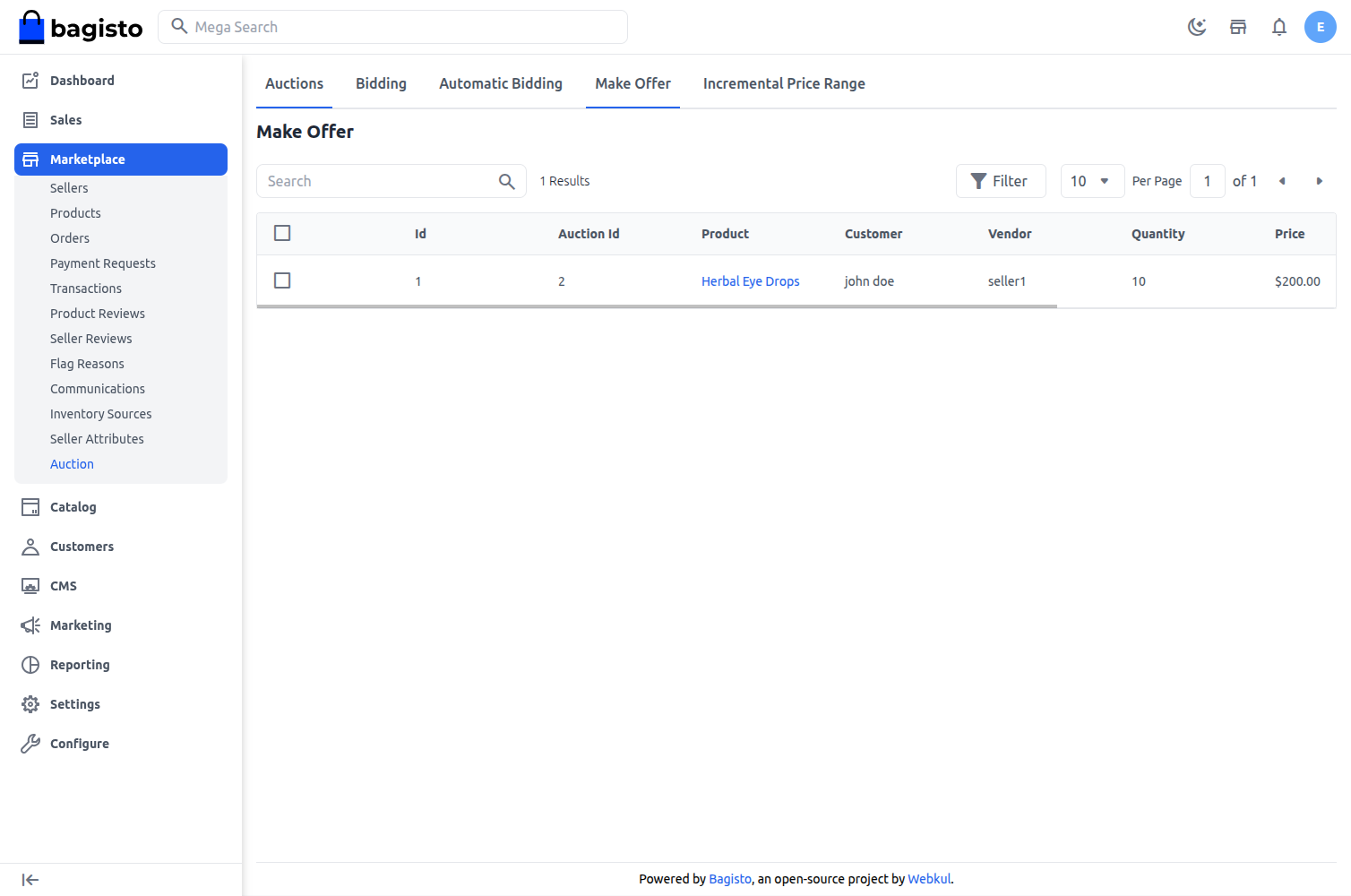Open Seller Attributes submenu item

click(97, 439)
